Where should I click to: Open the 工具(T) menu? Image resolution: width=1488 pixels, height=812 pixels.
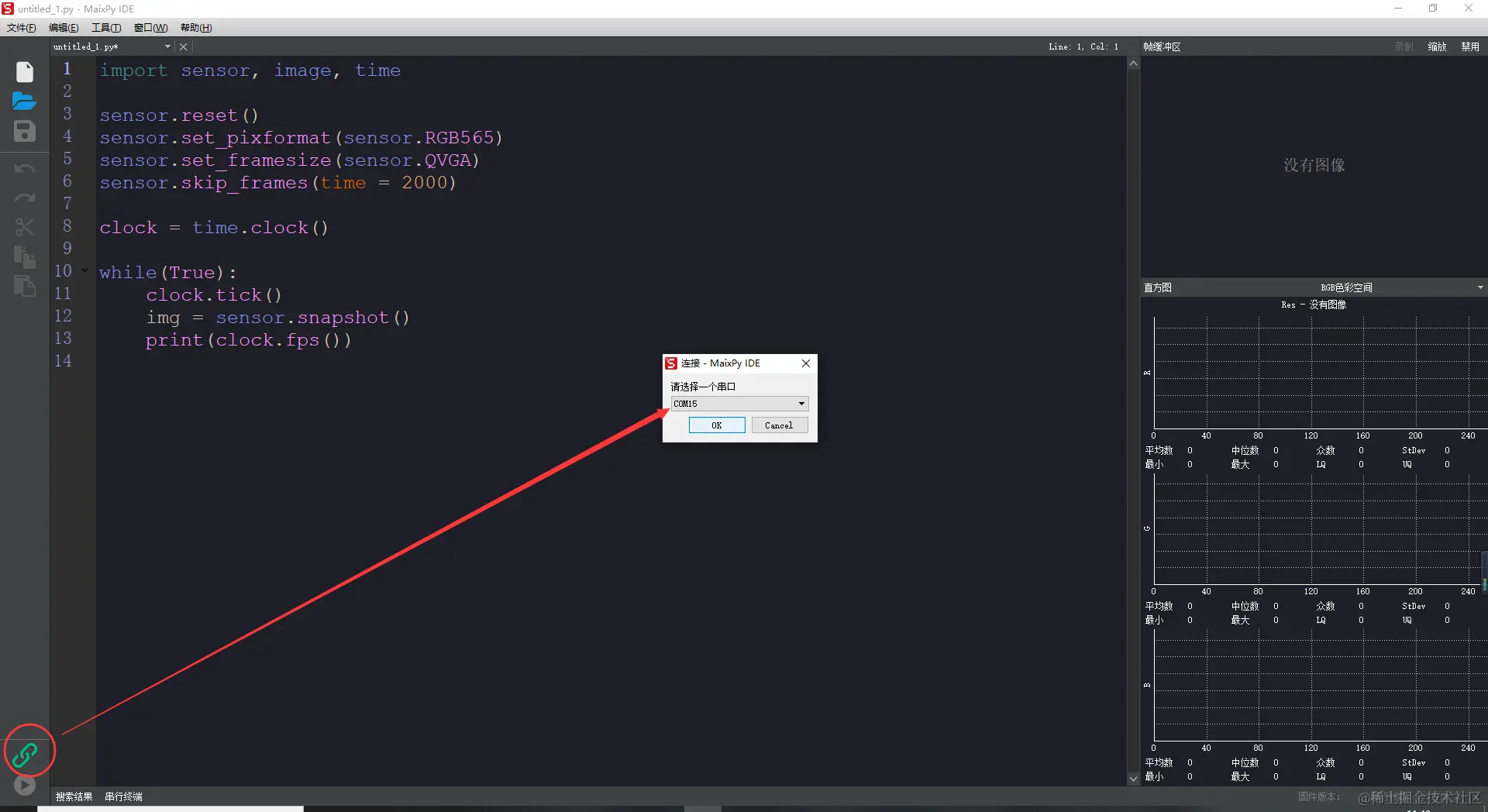[106, 28]
